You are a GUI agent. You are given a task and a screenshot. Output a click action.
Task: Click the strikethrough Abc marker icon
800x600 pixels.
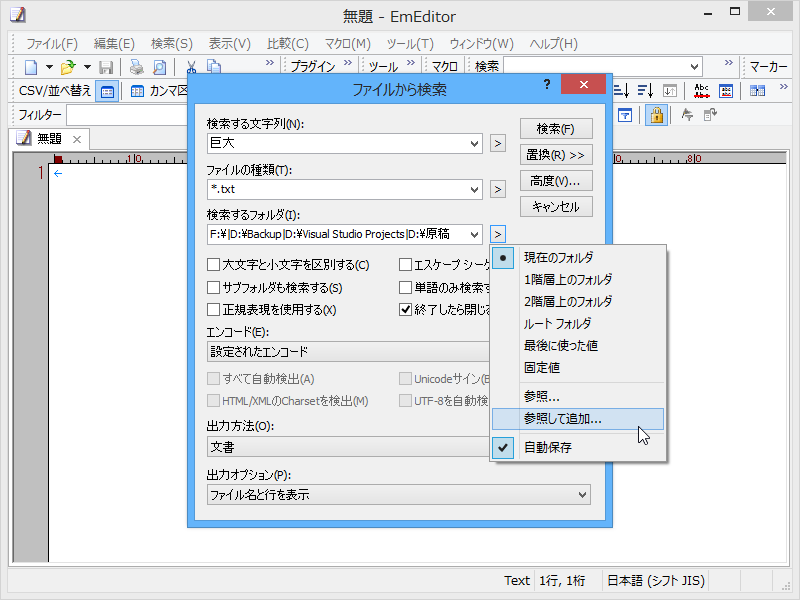pyautogui.click(x=701, y=89)
